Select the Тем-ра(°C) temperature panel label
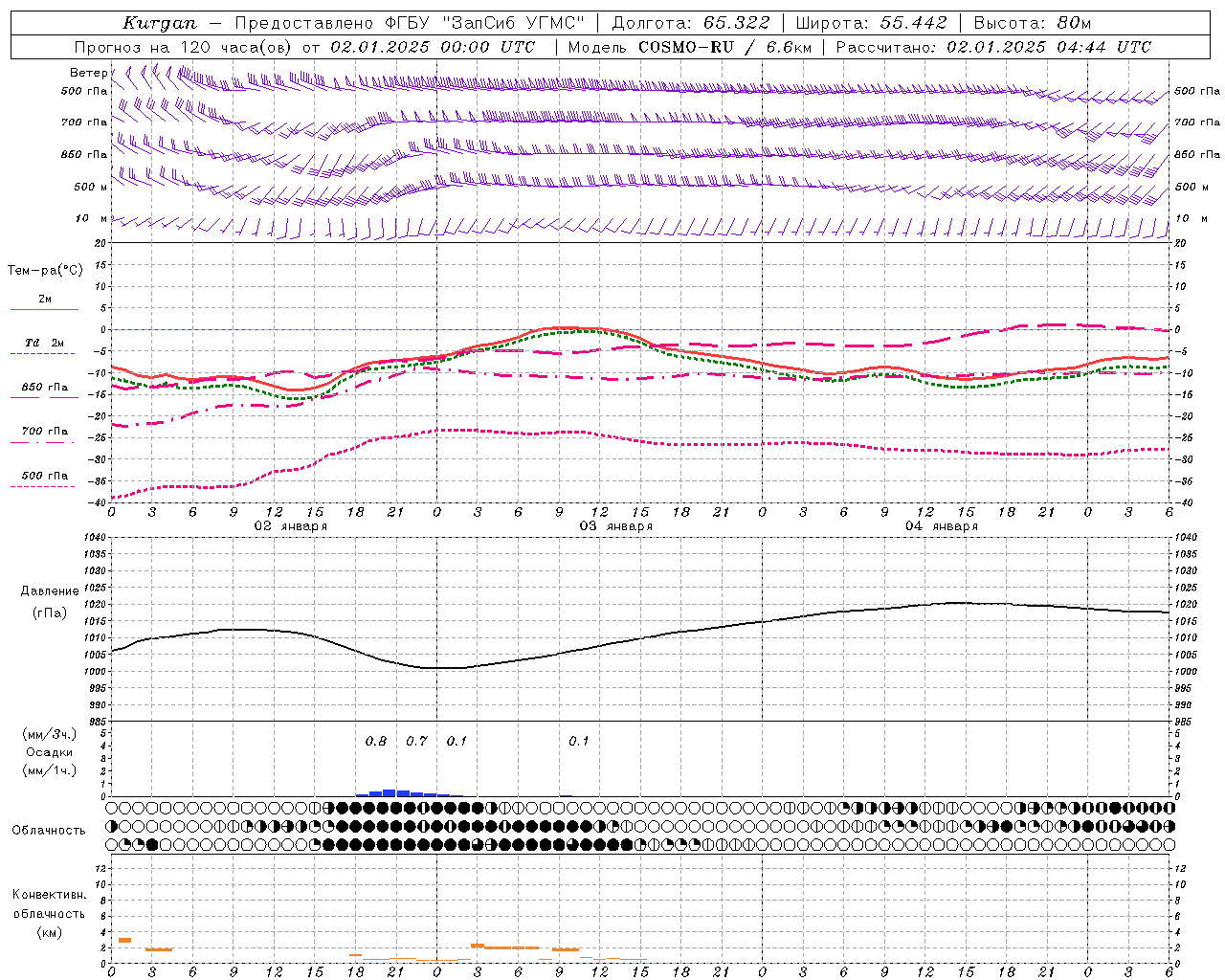The image size is (1225, 980). point(45,271)
